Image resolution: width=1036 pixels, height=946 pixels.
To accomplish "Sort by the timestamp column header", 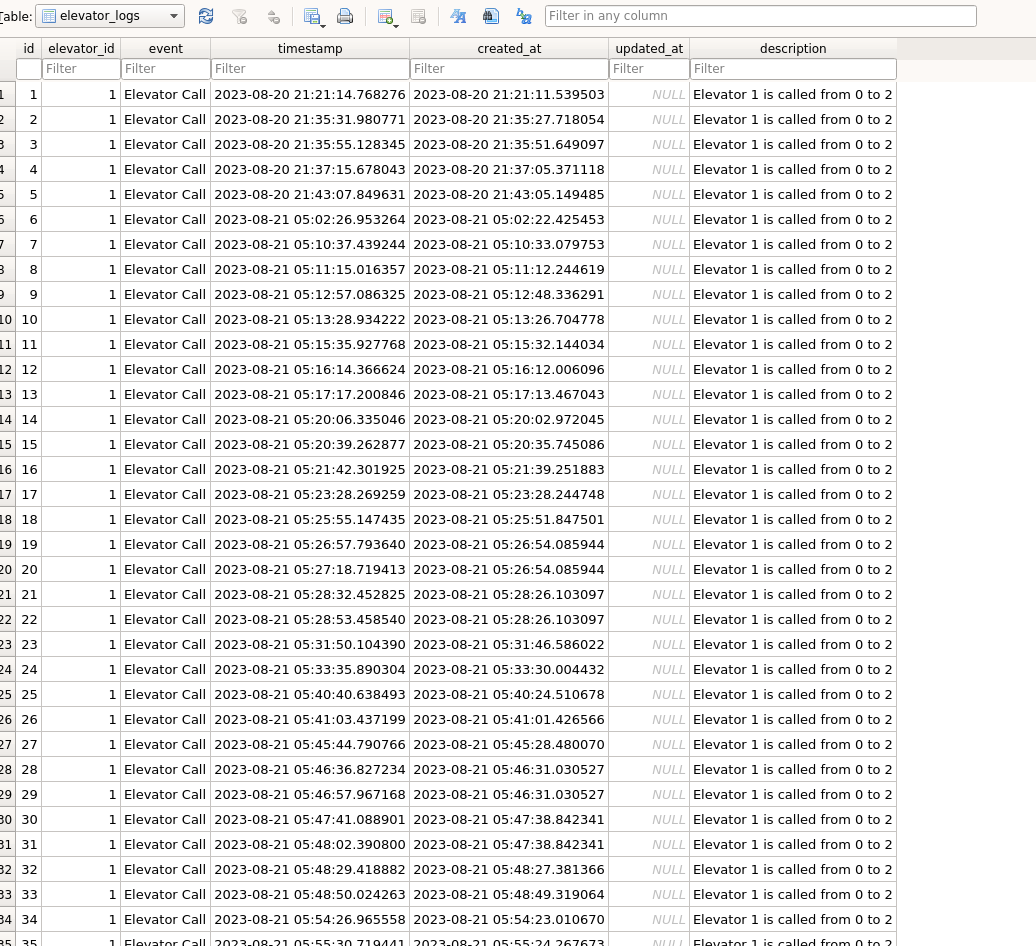I will 310,48.
